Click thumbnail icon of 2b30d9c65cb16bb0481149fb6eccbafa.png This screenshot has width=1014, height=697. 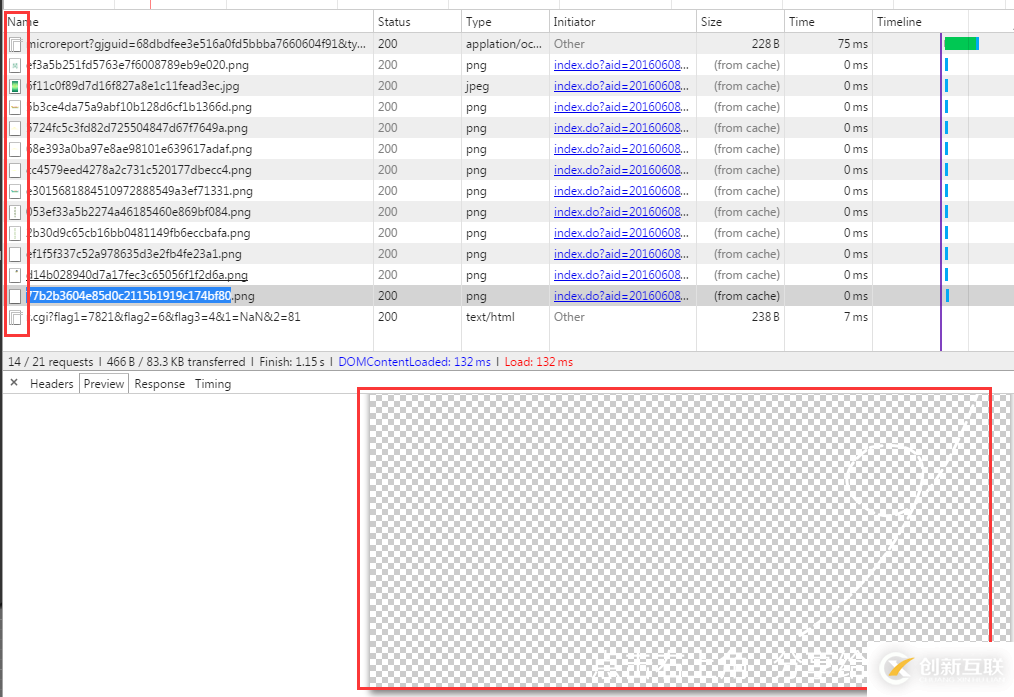click(16, 233)
